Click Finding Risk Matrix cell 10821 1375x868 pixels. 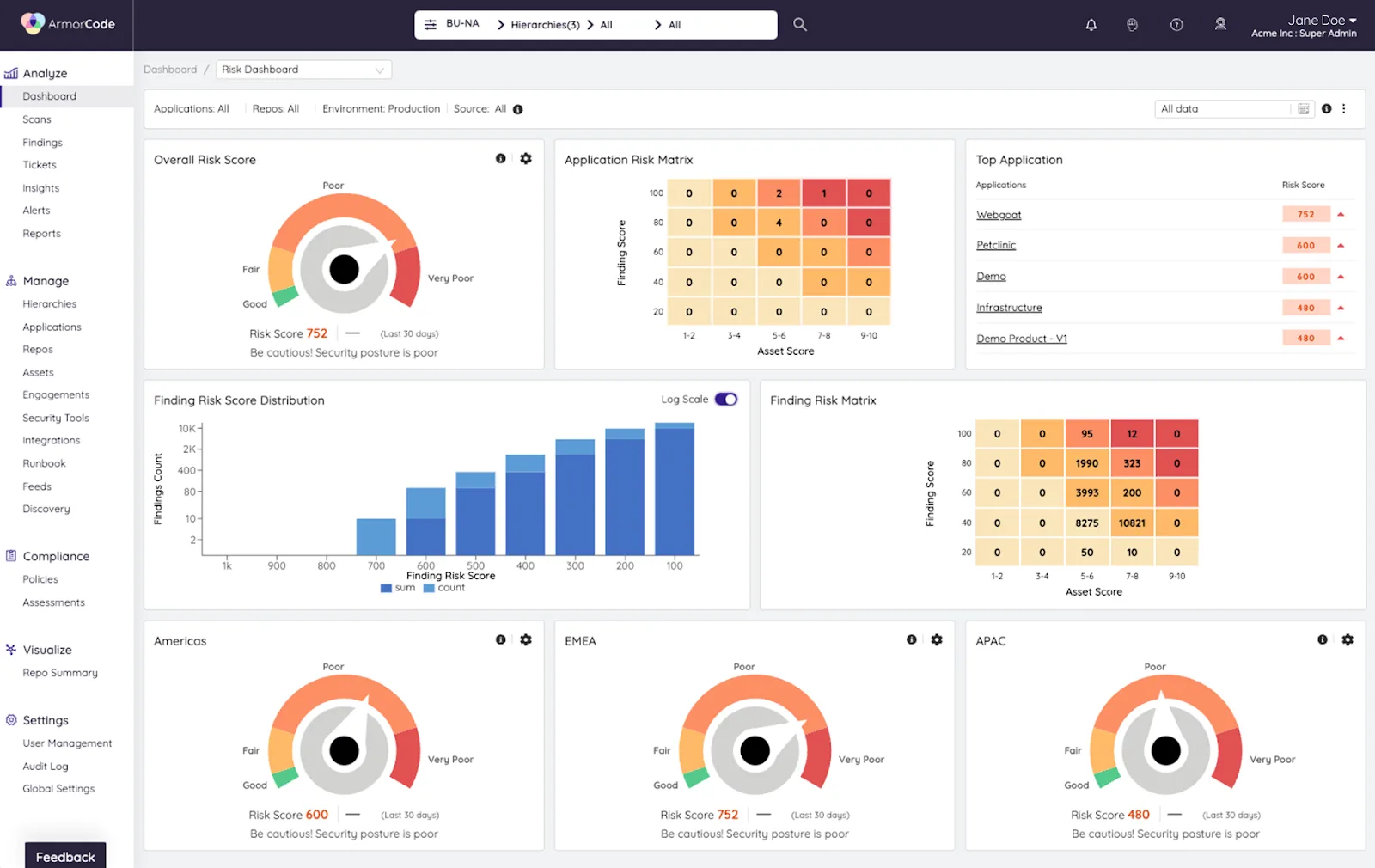point(1132,523)
